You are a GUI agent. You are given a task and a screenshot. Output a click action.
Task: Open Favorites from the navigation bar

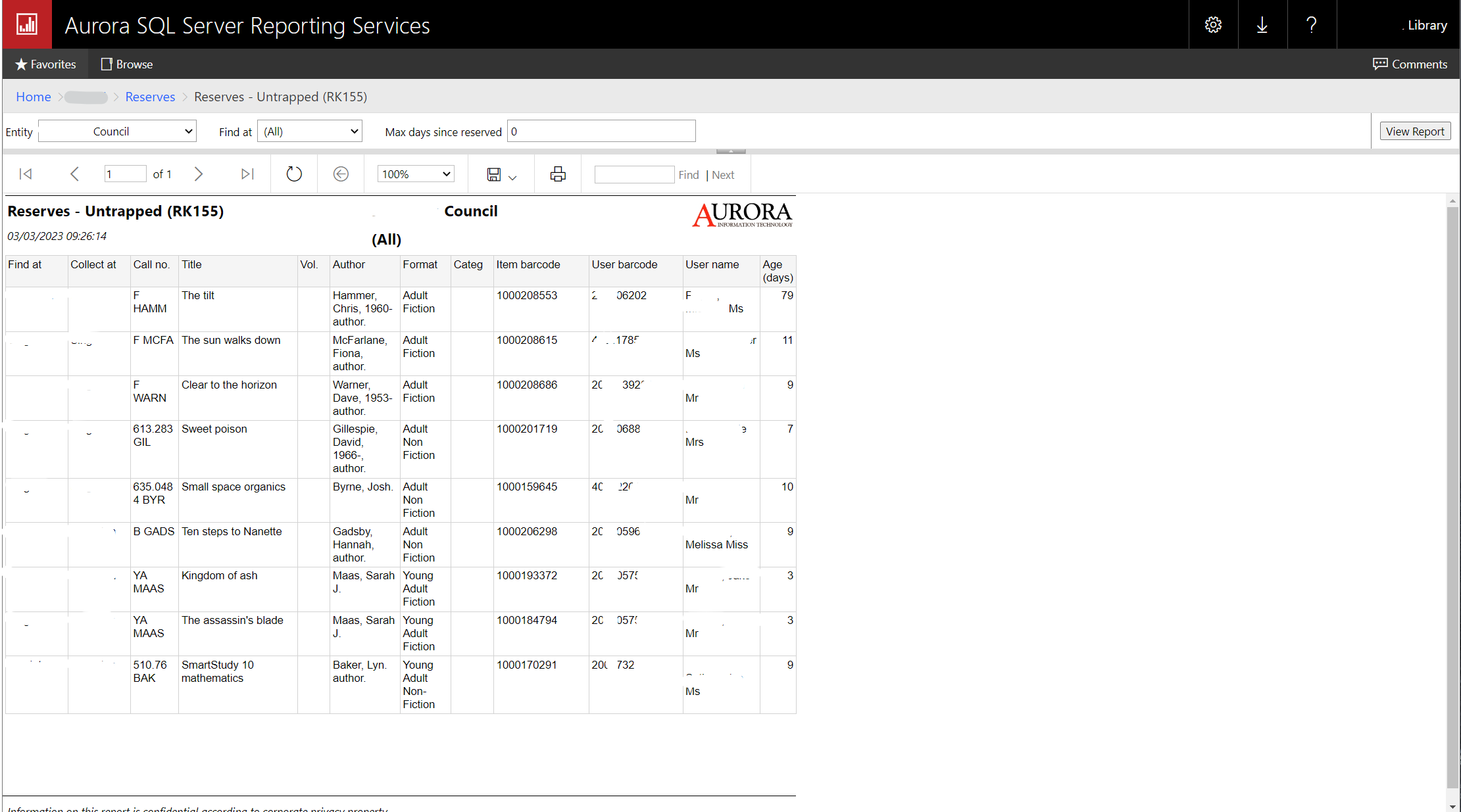pos(45,64)
